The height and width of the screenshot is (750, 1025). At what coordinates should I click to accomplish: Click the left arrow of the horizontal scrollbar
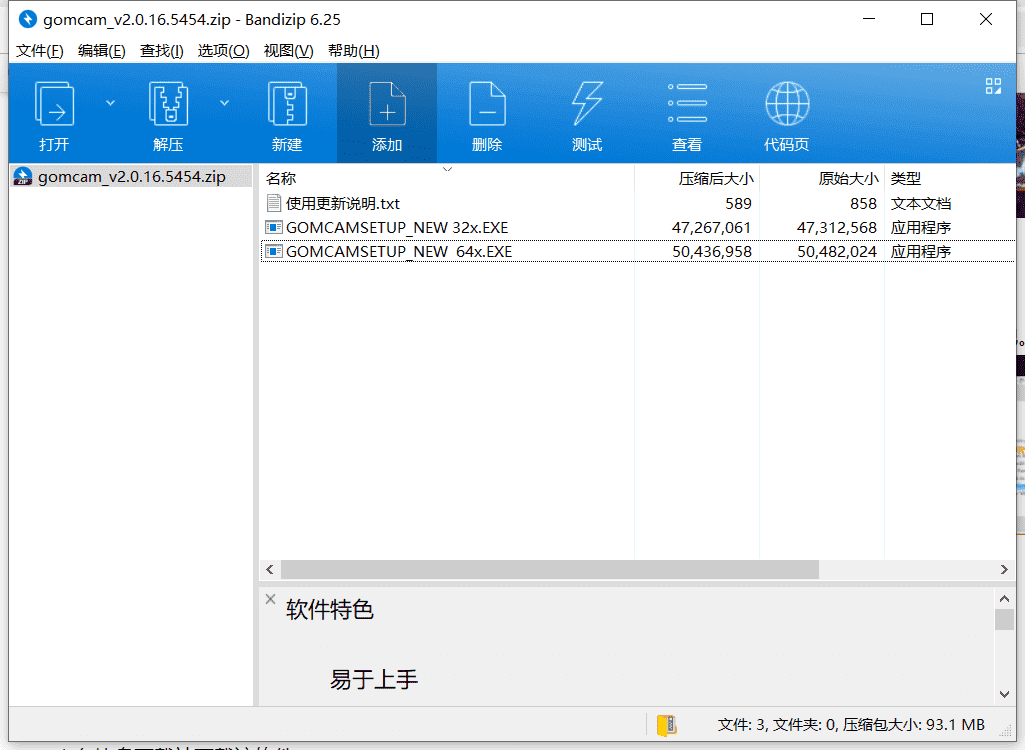coord(270,570)
